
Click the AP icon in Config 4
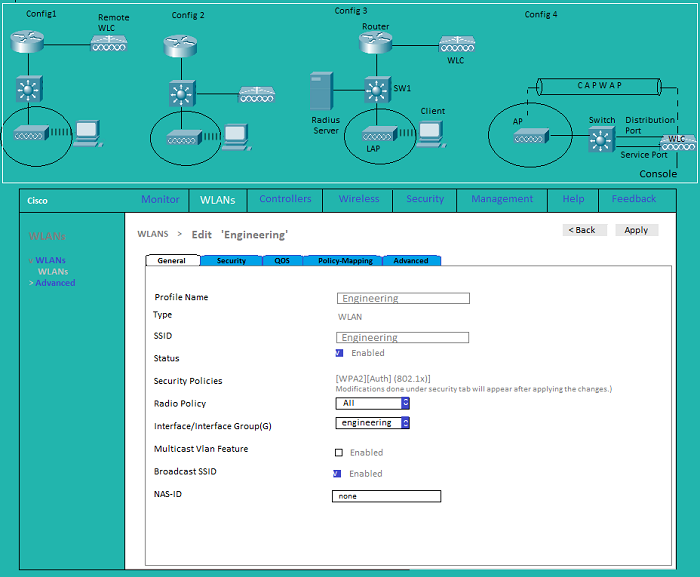tap(531, 135)
